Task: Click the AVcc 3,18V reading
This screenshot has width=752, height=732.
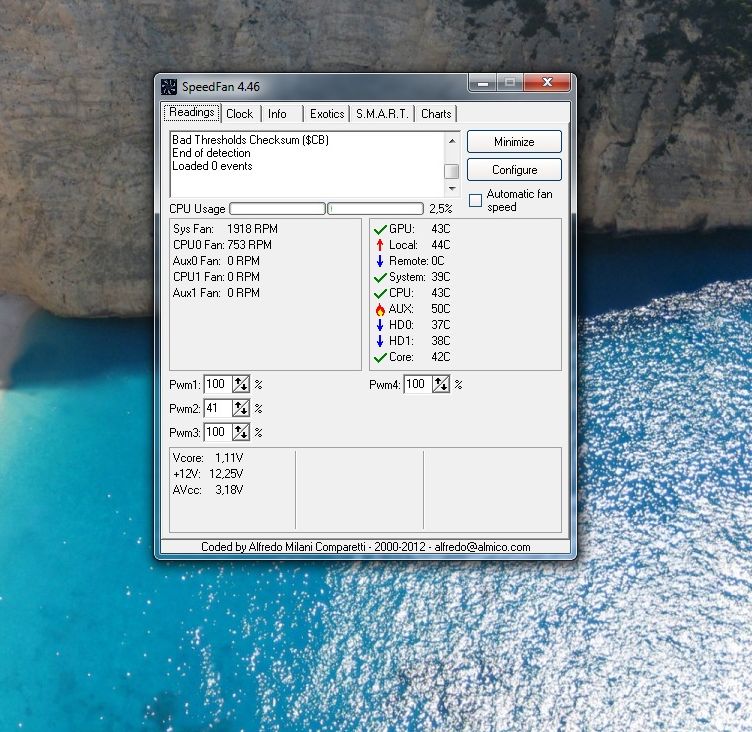Action: (x=208, y=490)
